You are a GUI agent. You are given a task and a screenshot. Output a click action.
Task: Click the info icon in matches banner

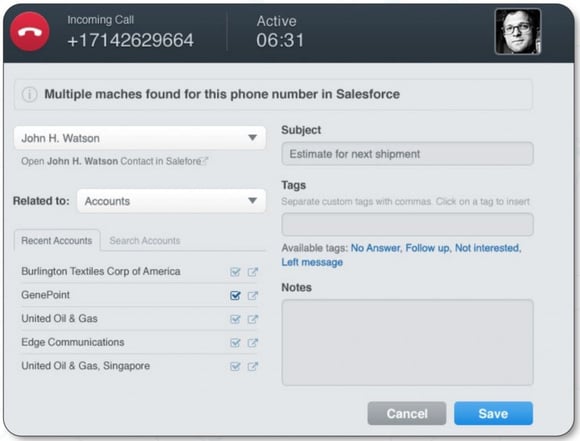tap(29, 94)
